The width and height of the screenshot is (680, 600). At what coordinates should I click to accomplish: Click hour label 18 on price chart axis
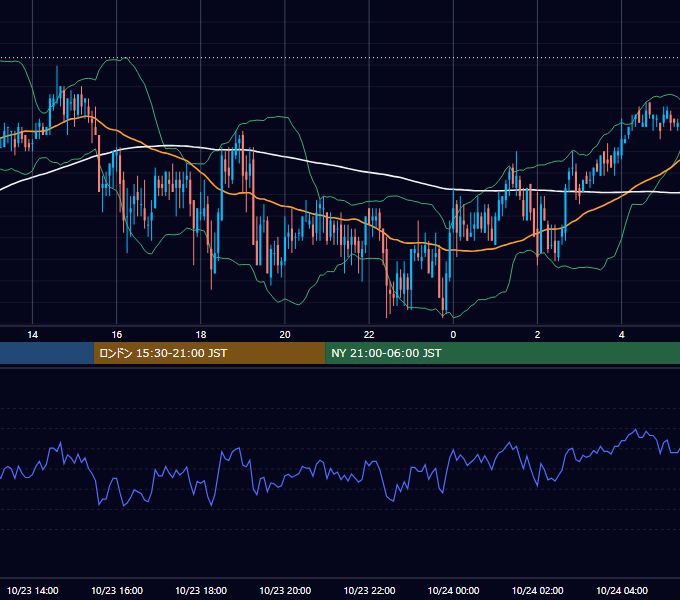pyautogui.click(x=201, y=335)
